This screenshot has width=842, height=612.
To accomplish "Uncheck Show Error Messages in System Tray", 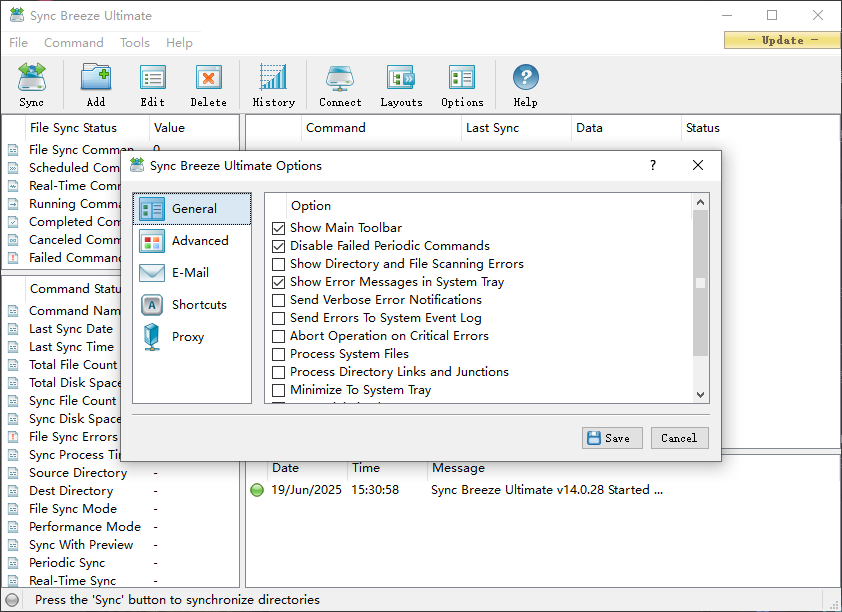I will [278, 282].
